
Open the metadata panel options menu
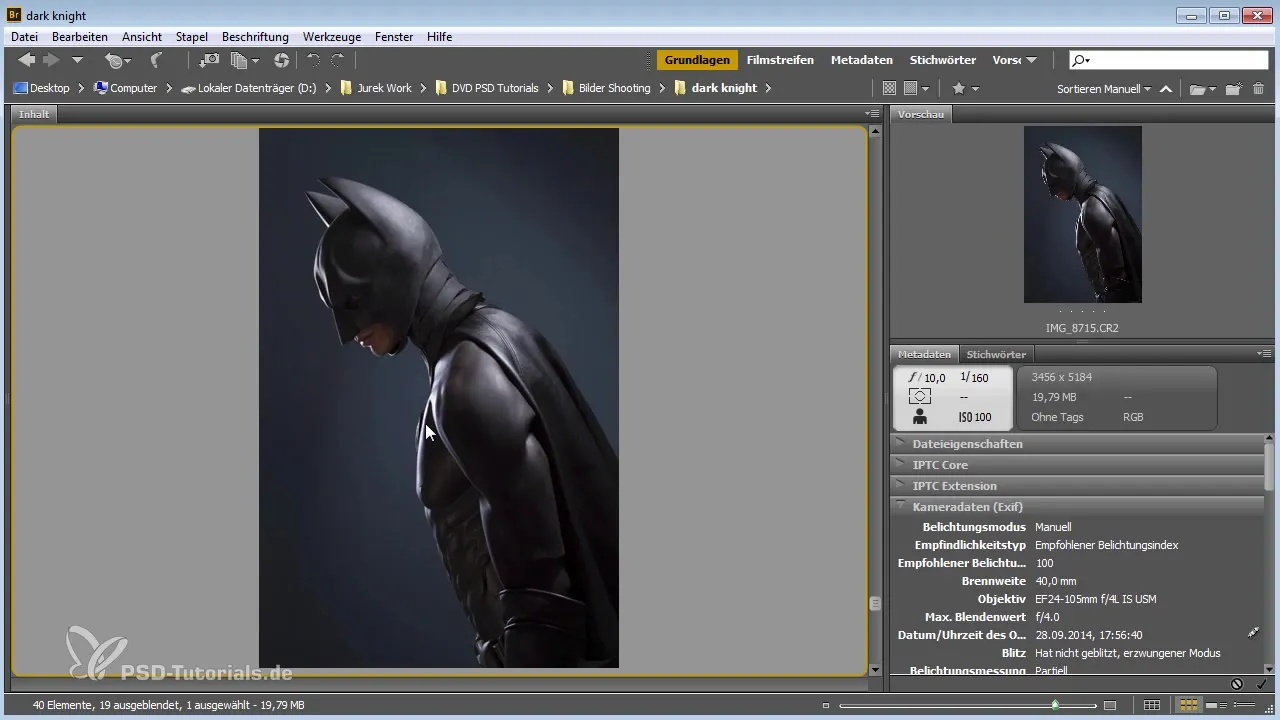tap(1264, 354)
